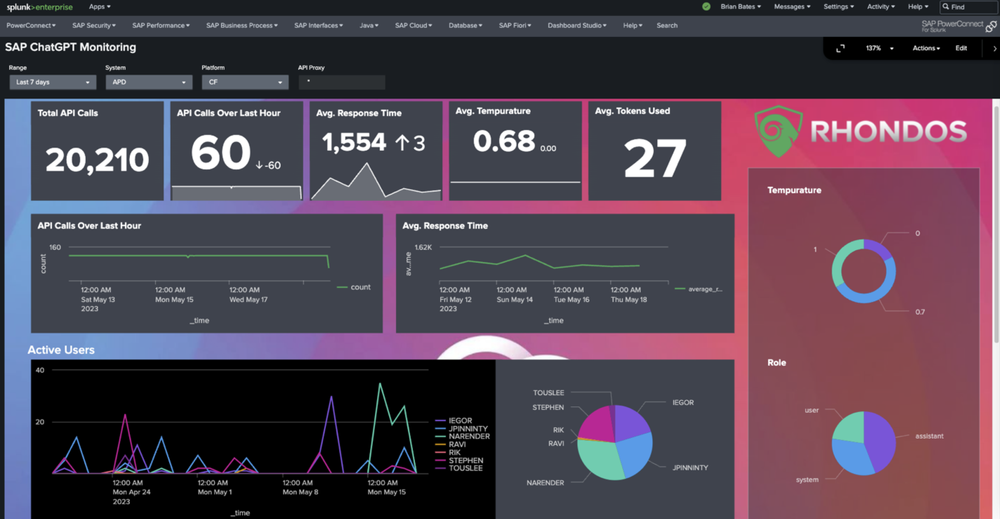The image size is (1000, 519).
Task: Open the PowerConnect nav menu
Action: pos(31,26)
